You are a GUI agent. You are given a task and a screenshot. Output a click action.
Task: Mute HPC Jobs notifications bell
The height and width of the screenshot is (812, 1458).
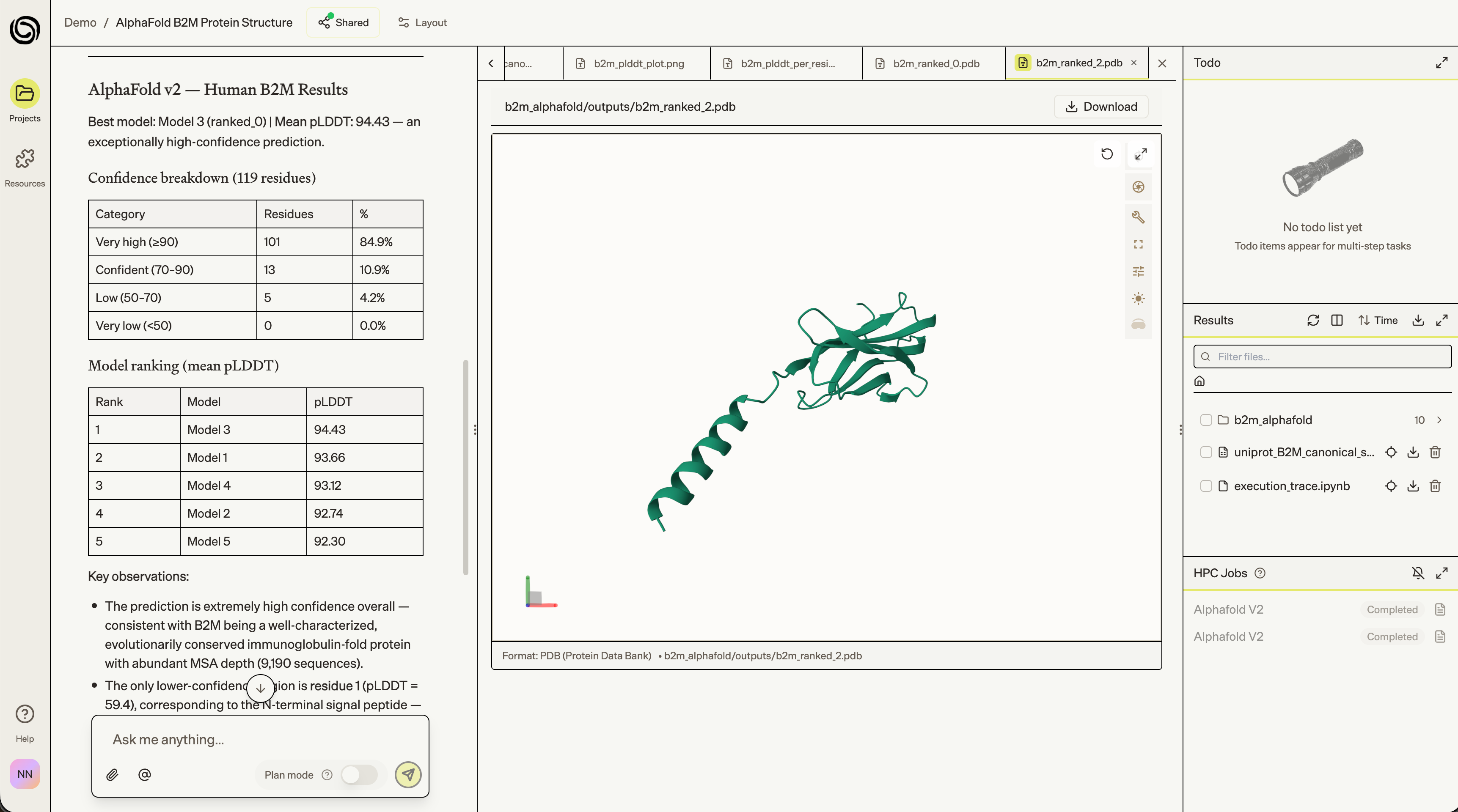click(x=1418, y=573)
